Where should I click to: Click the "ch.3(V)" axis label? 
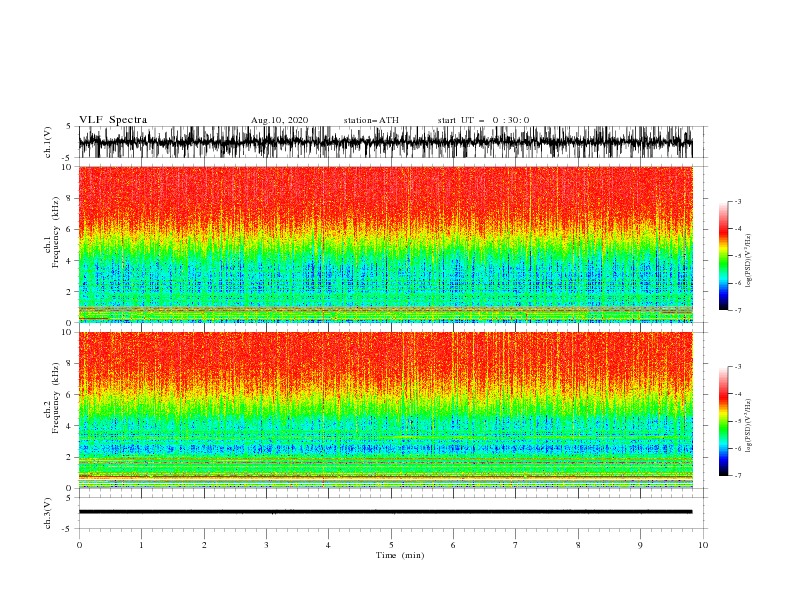click(x=48, y=513)
